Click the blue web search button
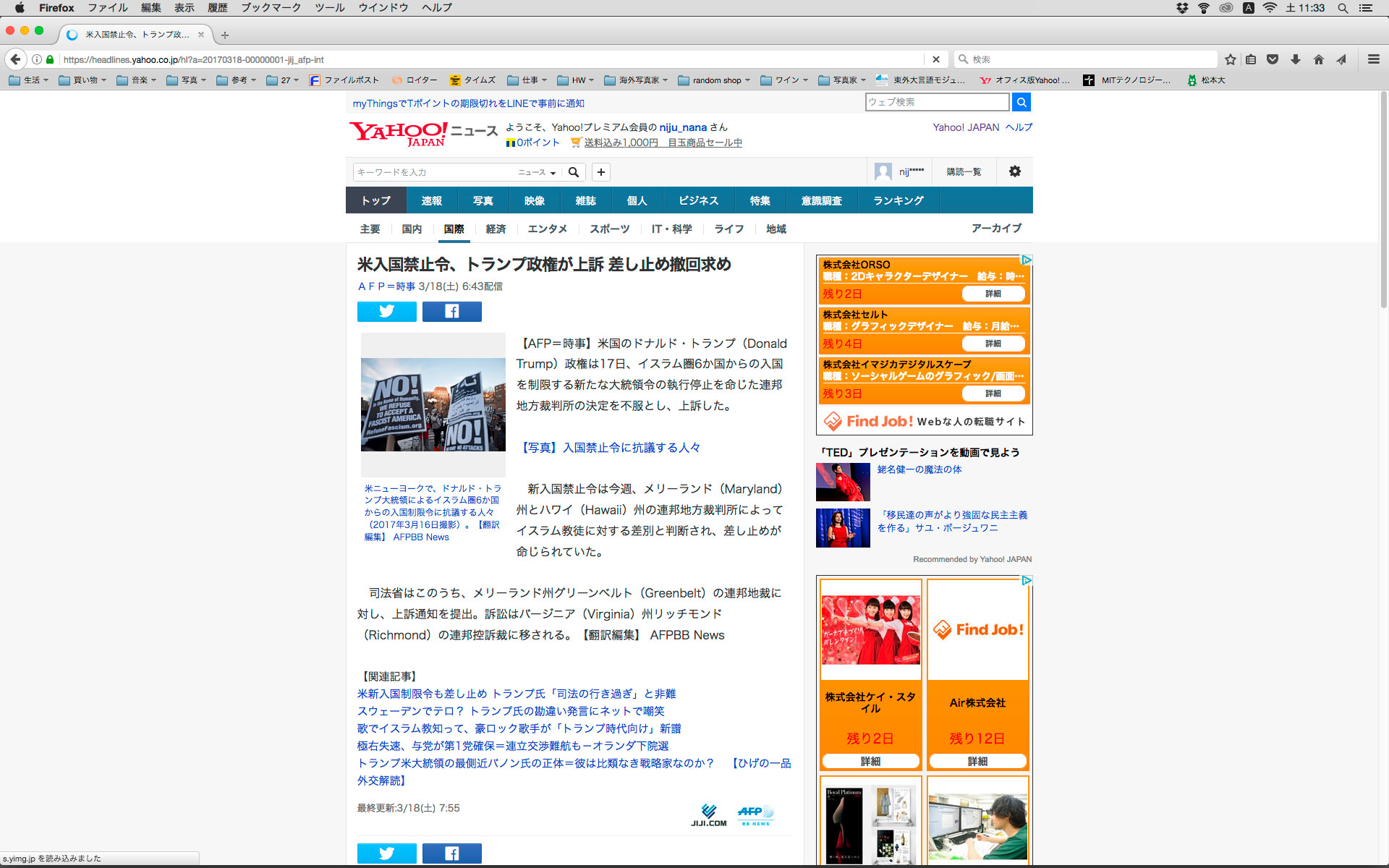The height and width of the screenshot is (868, 1389). [x=1021, y=102]
